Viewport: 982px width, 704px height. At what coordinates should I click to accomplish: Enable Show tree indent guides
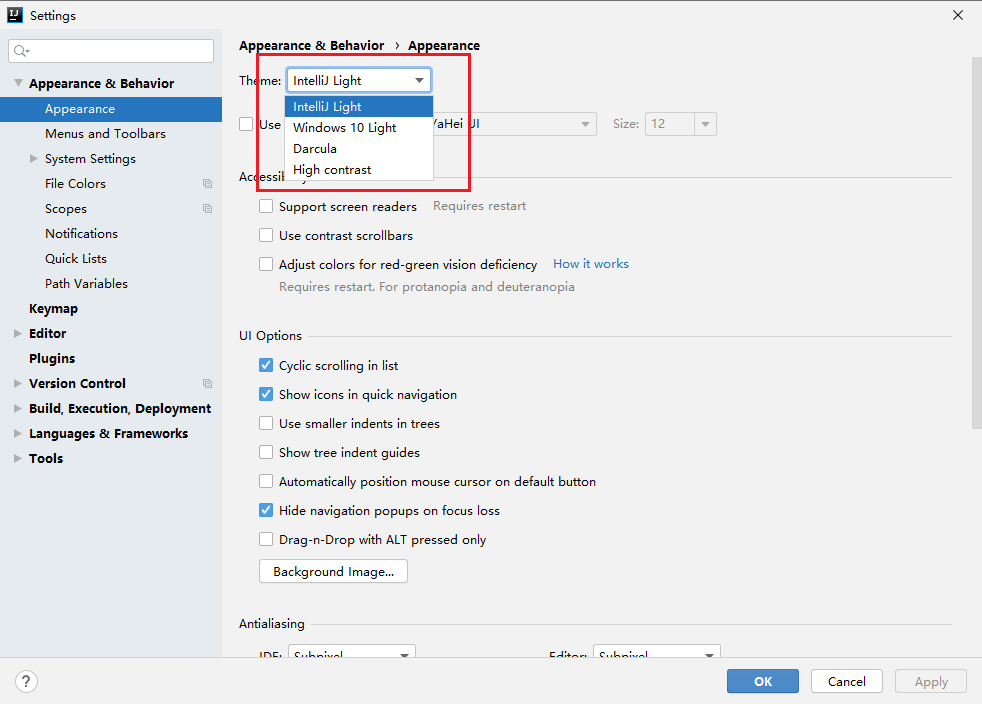[266, 452]
